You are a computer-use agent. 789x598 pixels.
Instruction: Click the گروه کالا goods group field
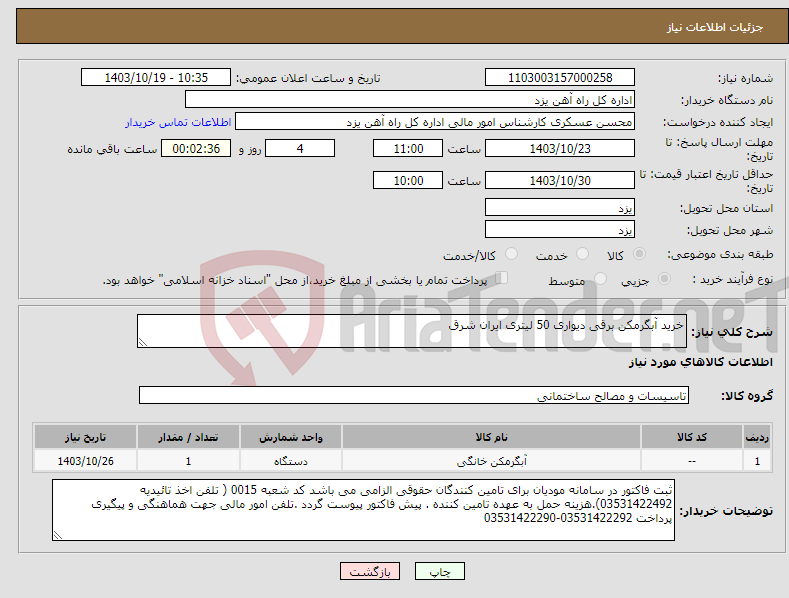pyautogui.click(x=414, y=396)
